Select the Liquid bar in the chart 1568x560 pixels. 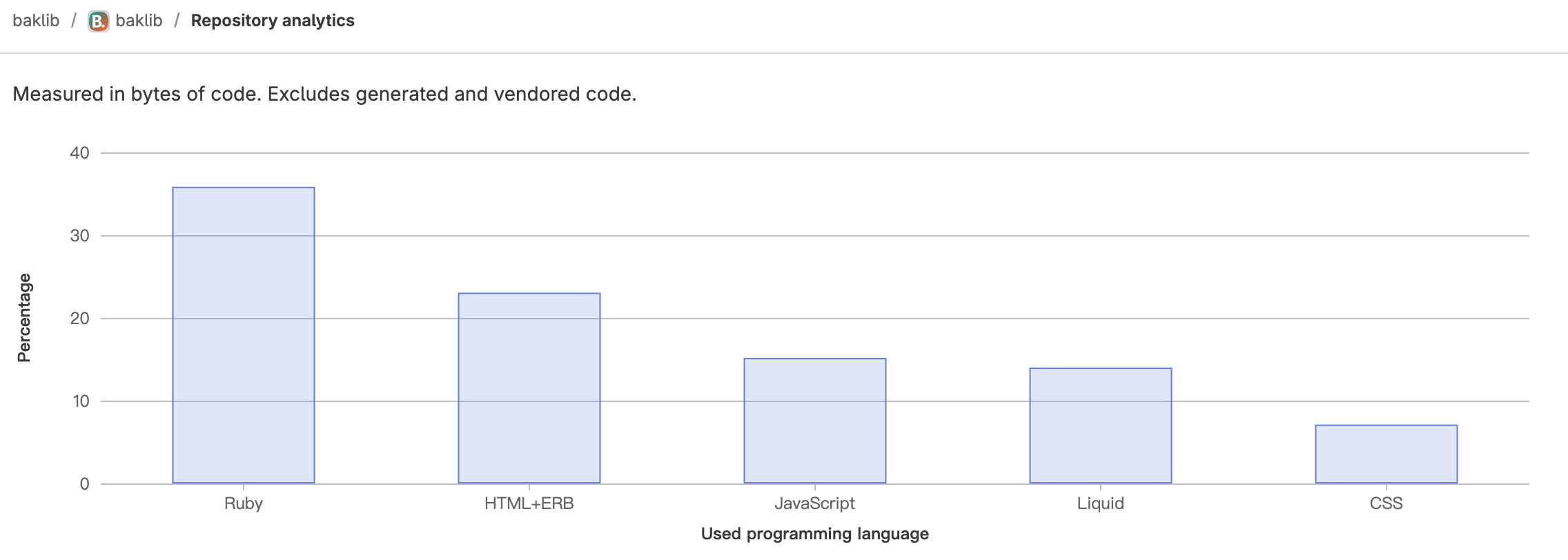tap(1101, 426)
